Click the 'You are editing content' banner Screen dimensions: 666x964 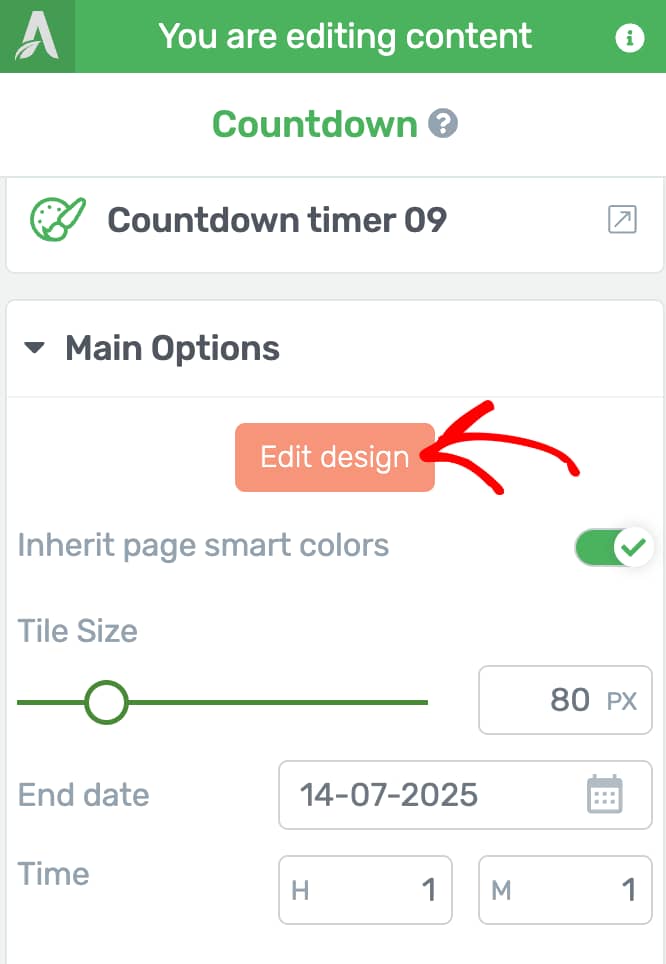[x=345, y=36]
